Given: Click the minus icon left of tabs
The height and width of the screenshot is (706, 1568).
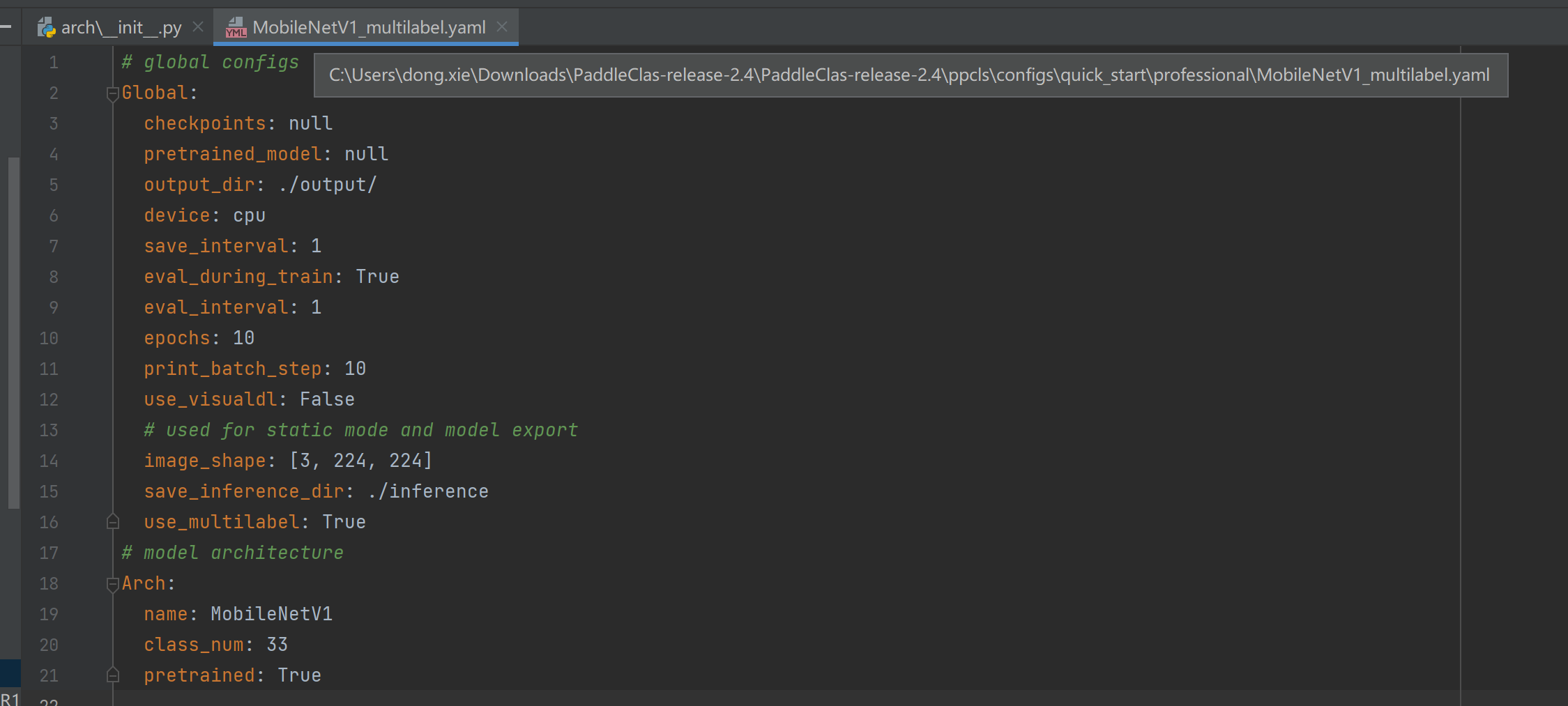Looking at the screenshot, I should (6, 27).
